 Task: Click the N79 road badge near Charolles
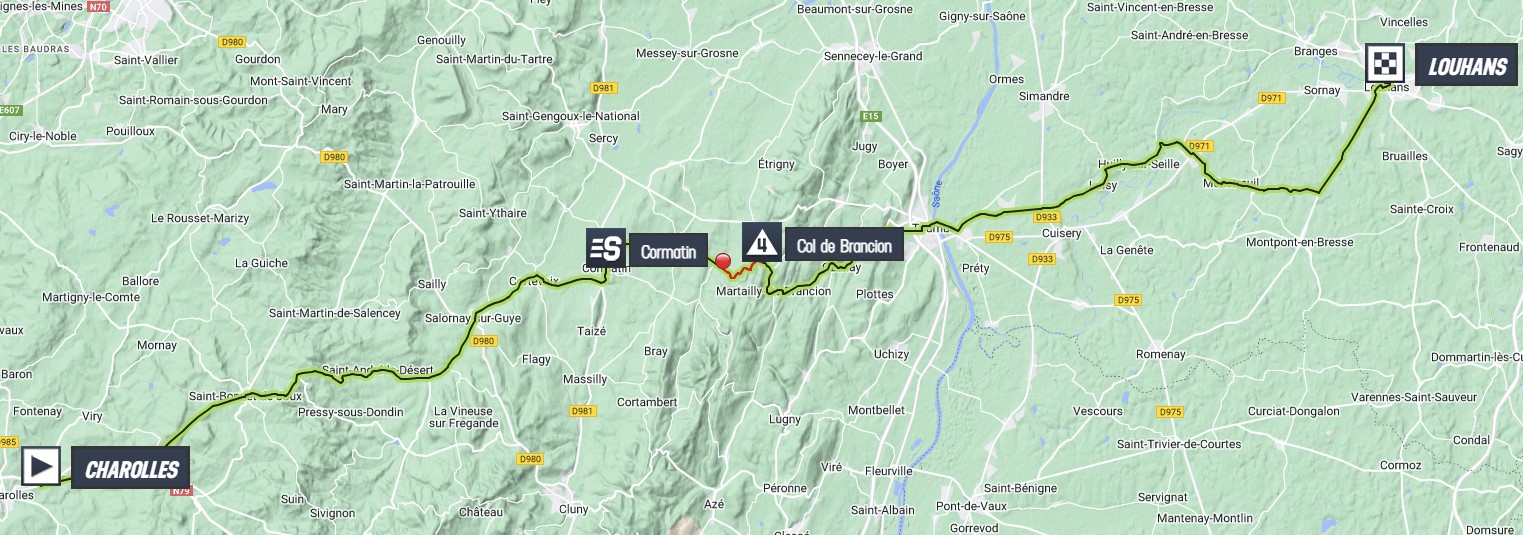point(181,491)
